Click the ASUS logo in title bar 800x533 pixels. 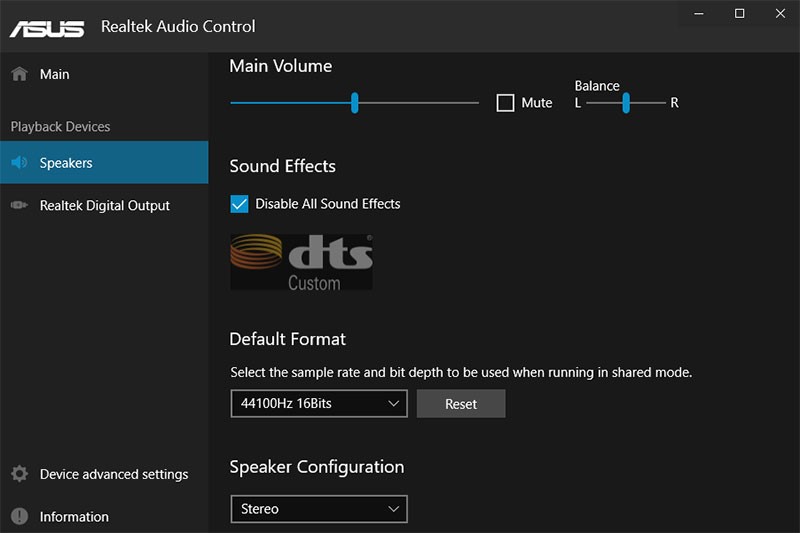(47, 29)
